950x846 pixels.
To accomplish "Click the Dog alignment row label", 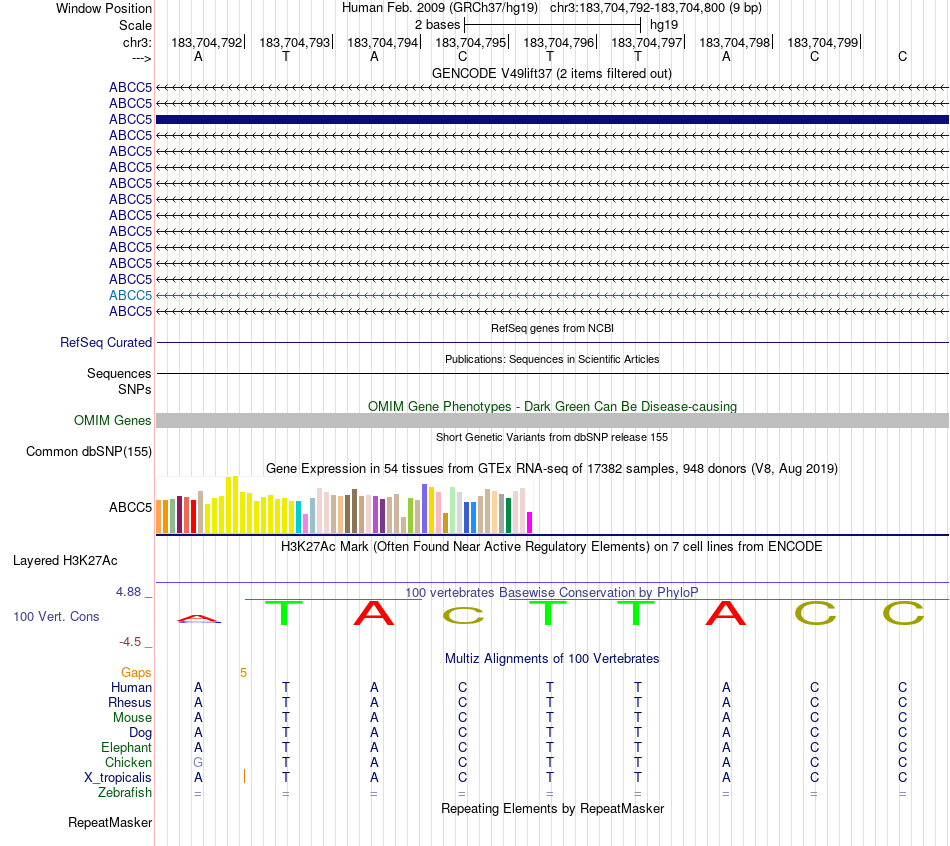I will click(141, 733).
